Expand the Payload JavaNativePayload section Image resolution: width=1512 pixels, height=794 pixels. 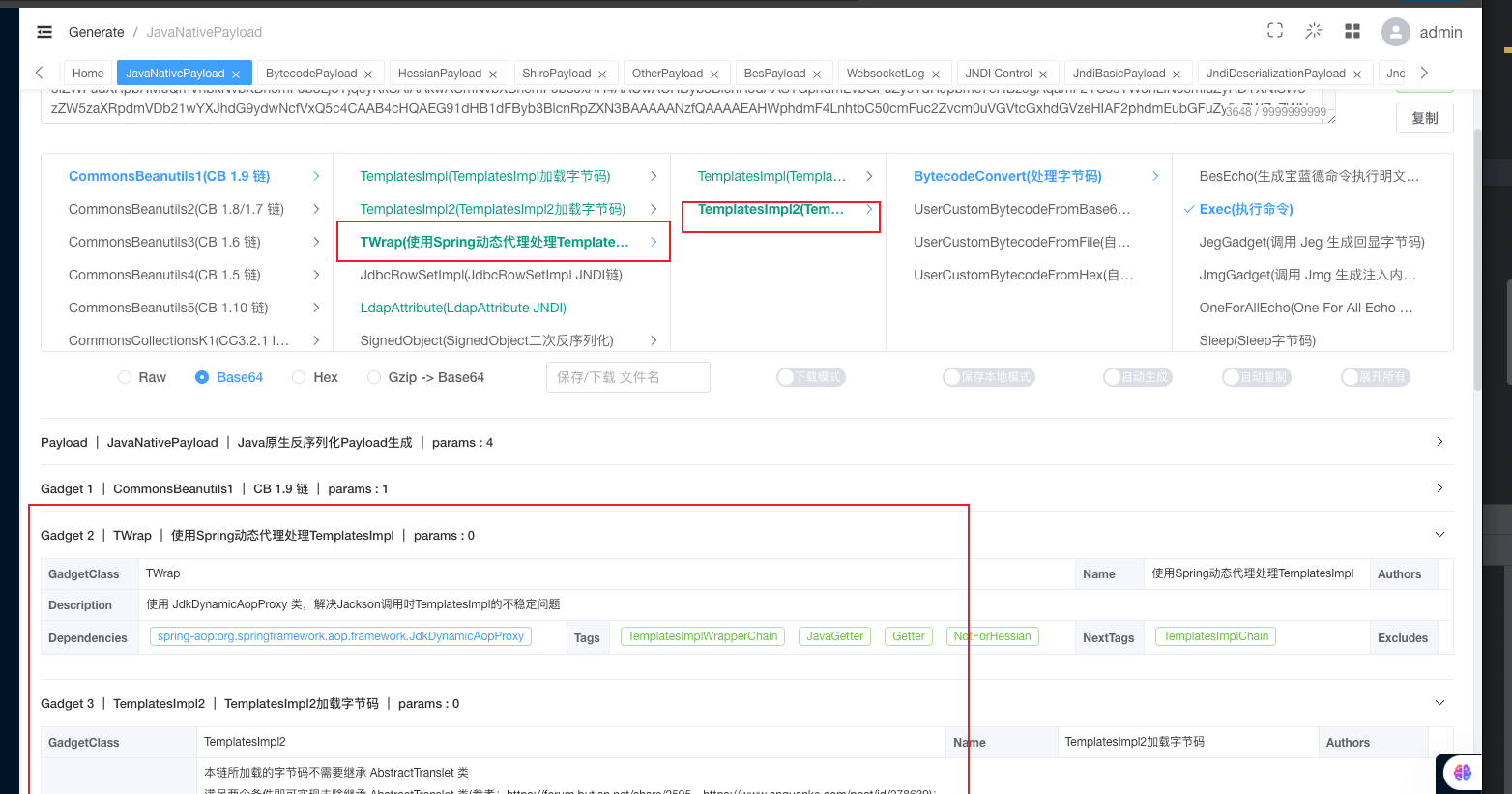[1439, 442]
